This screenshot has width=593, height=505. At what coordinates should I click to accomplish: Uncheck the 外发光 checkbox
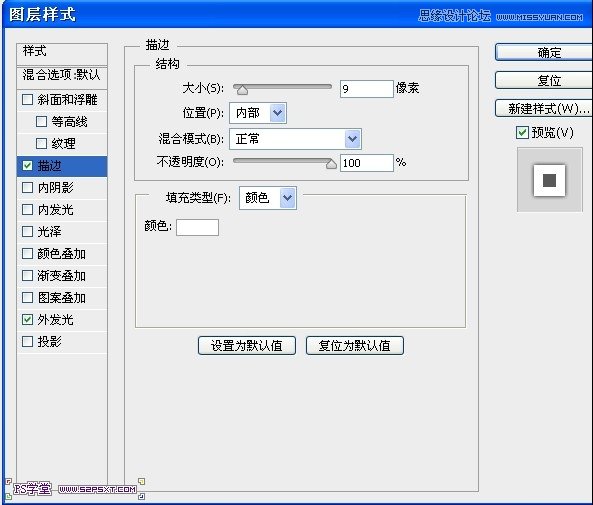point(27,320)
